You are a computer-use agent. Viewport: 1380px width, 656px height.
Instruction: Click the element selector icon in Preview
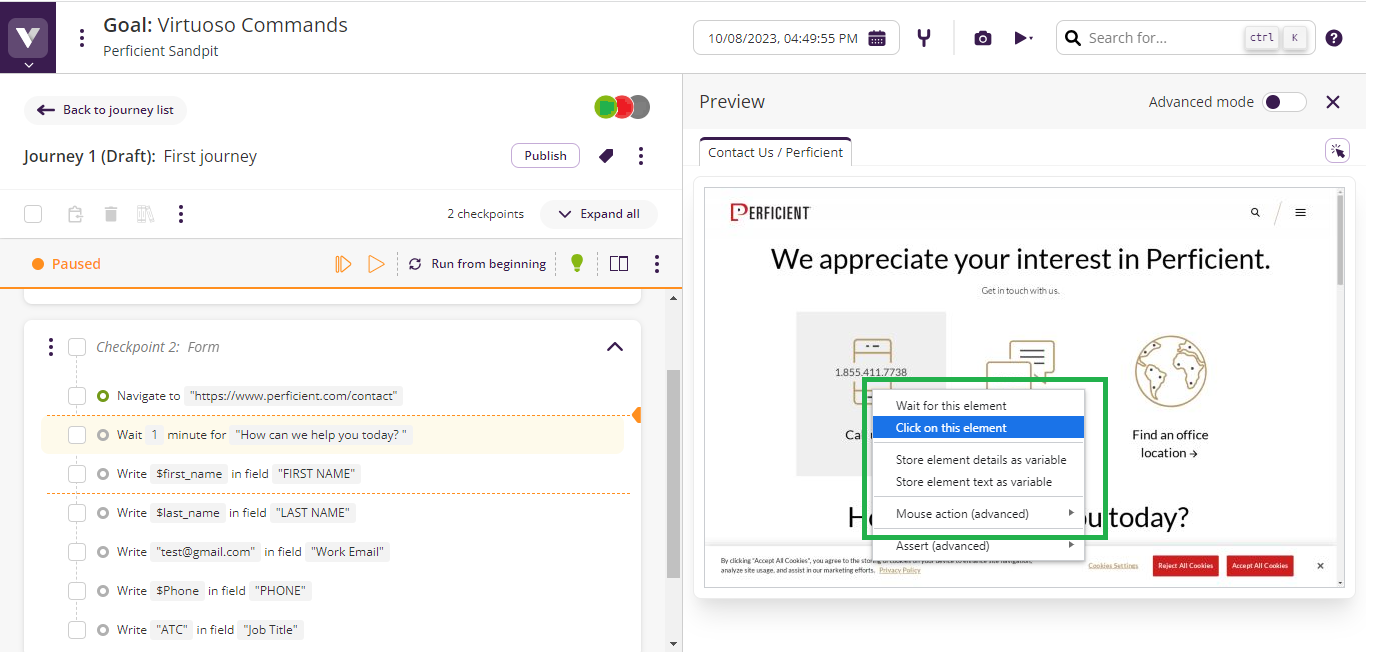point(1337,151)
